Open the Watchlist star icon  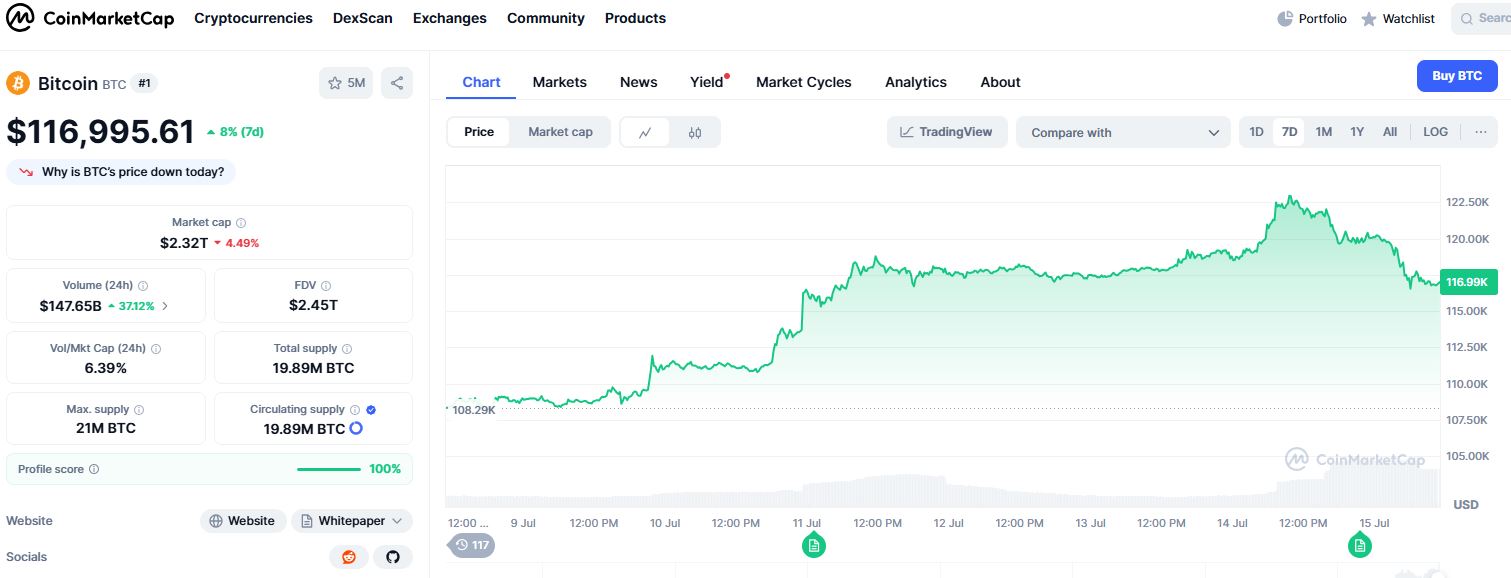click(1369, 19)
